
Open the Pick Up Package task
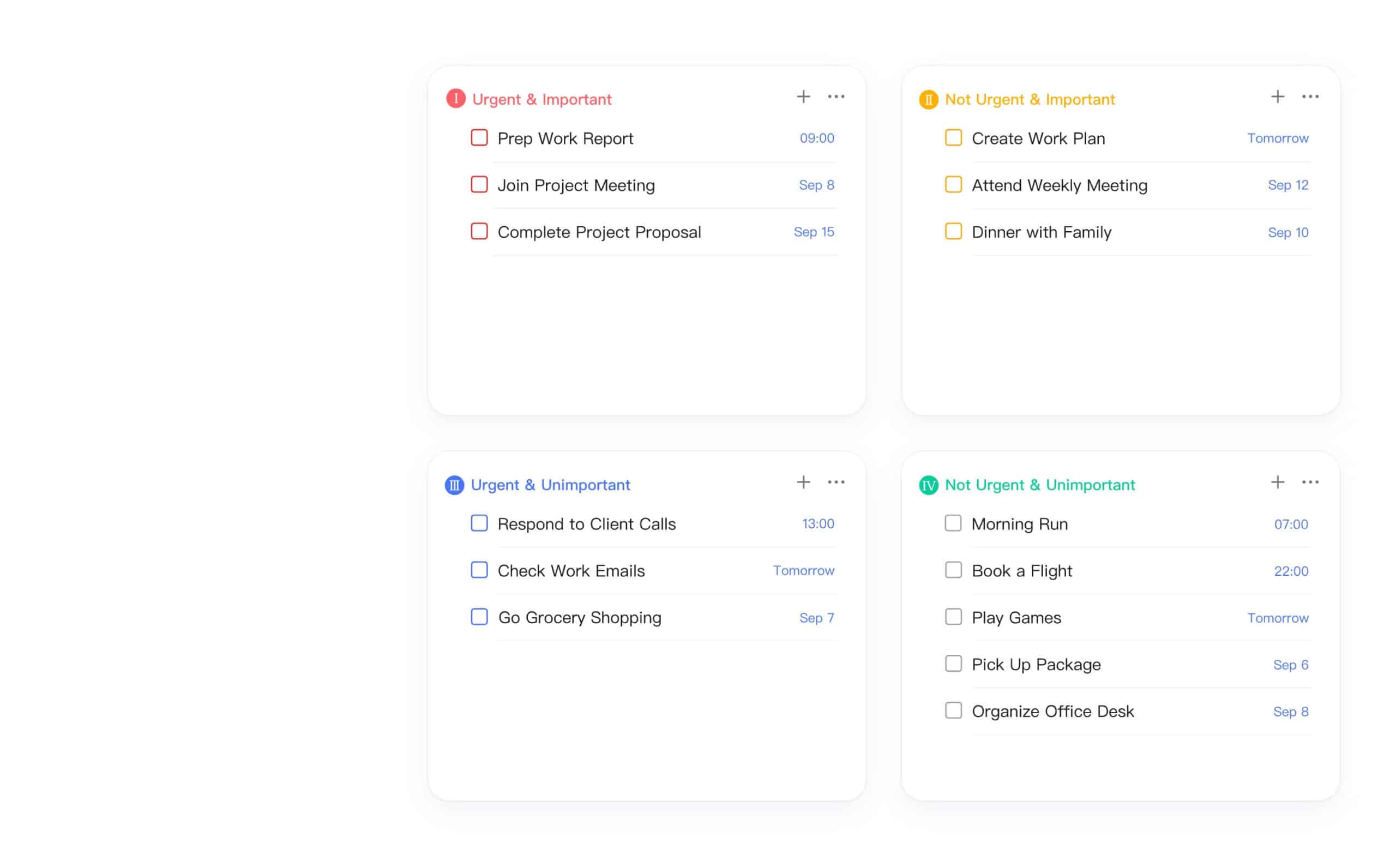tap(1036, 665)
